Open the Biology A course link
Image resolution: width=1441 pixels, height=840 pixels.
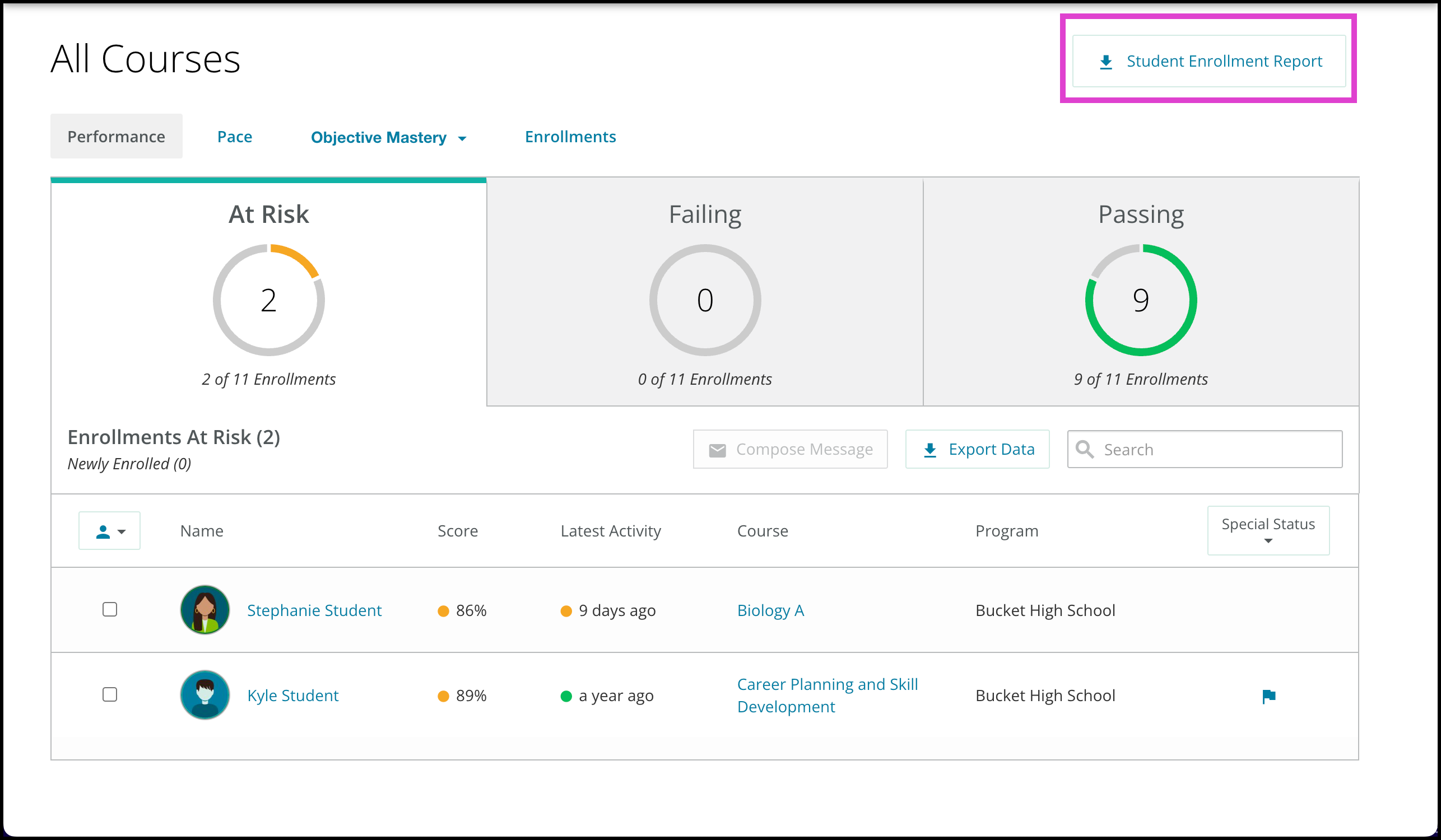point(770,610)
